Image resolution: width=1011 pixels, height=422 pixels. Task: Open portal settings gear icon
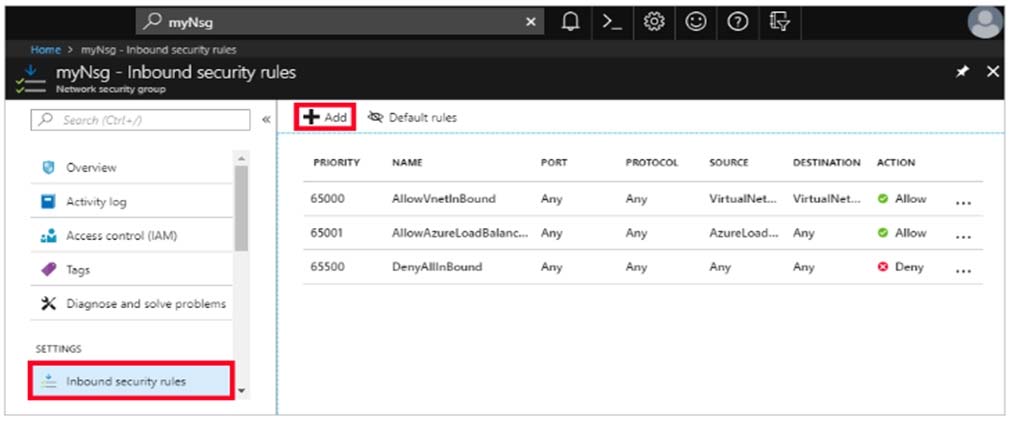(654, 22)
